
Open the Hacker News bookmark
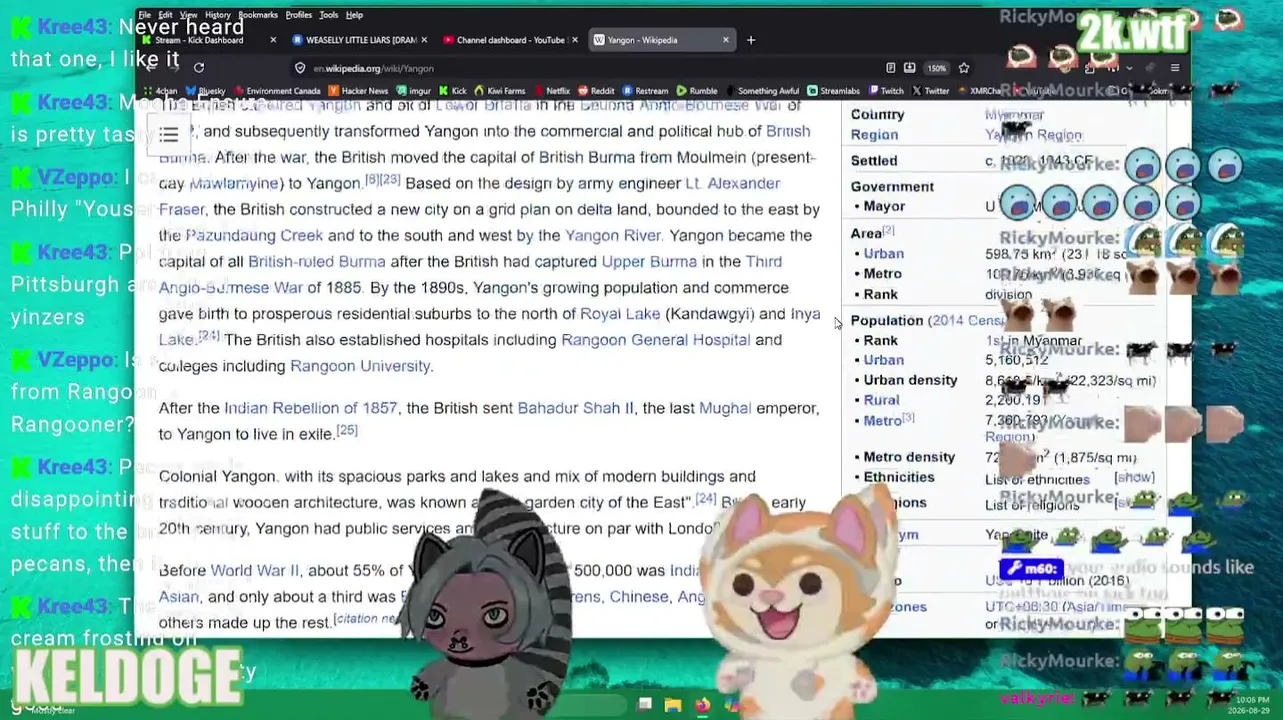point(357,91)
